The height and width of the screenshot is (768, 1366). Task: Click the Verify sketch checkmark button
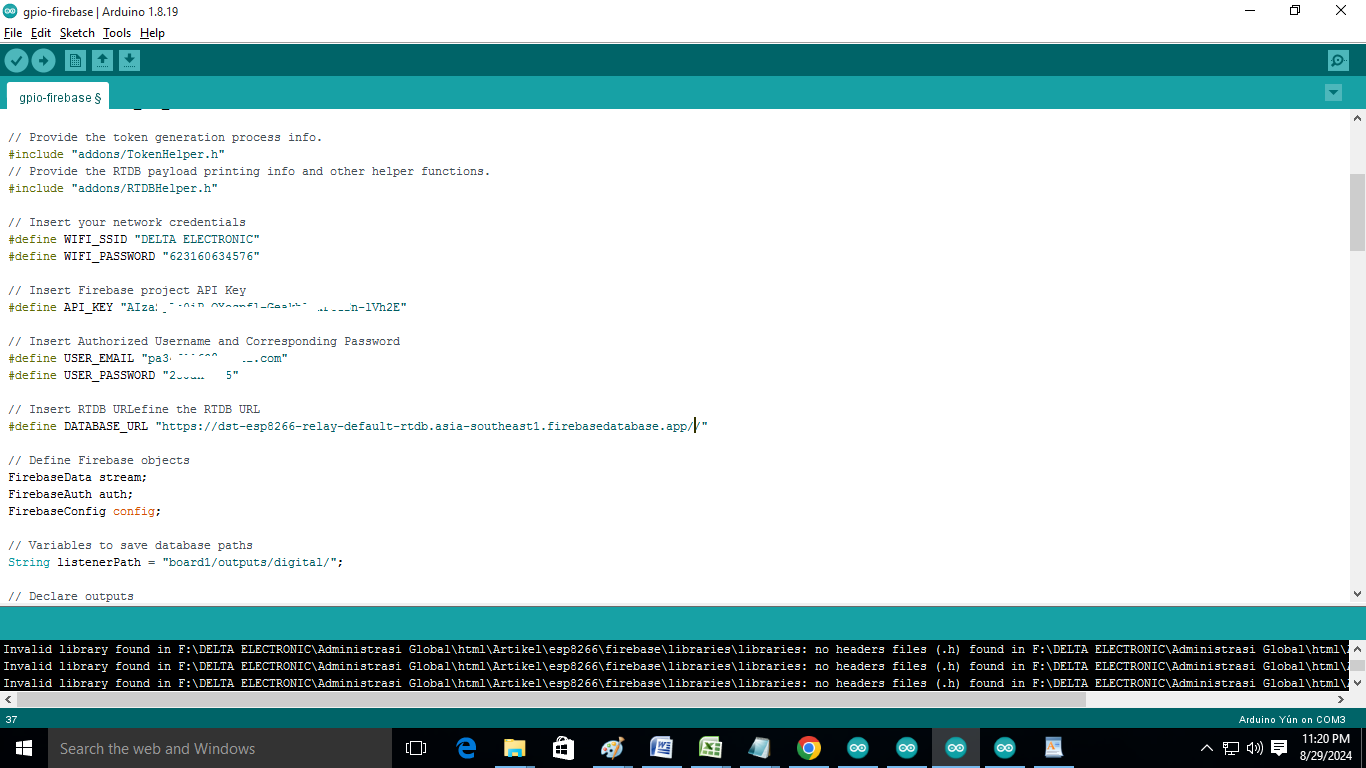[16, 61]
